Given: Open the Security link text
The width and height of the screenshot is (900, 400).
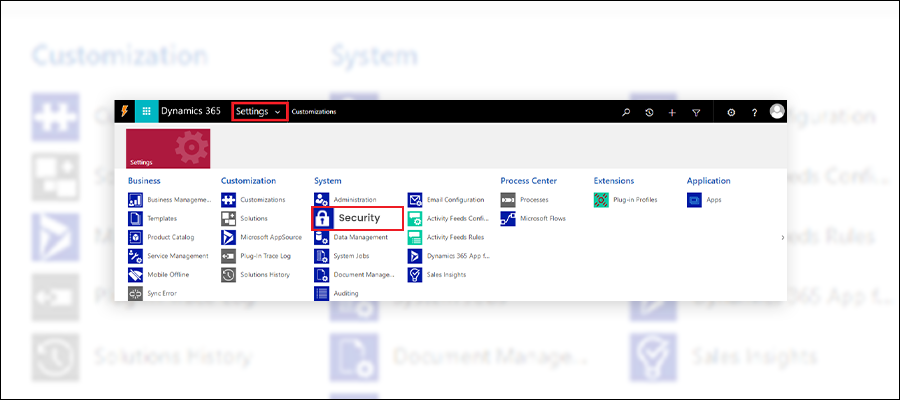Looking at the screenshot, I should coord(359,218).
